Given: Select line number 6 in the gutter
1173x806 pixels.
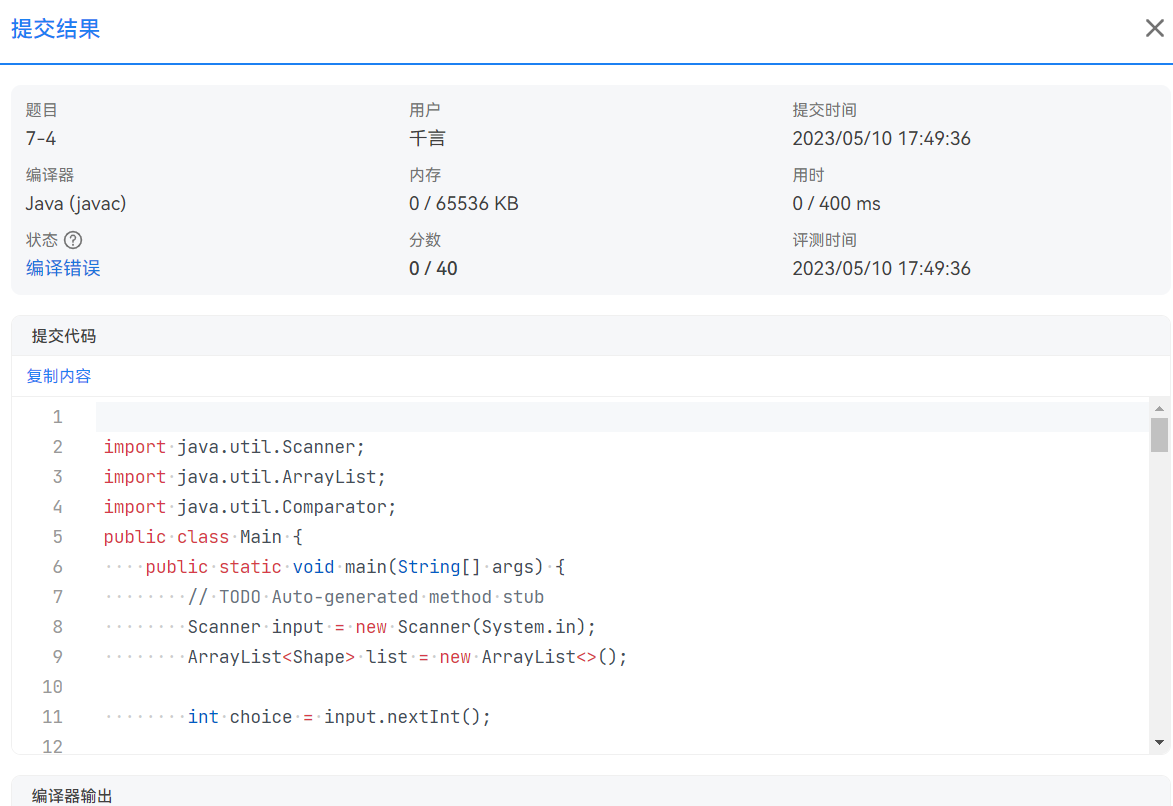Looking at the screenshot, I should 58,567.
